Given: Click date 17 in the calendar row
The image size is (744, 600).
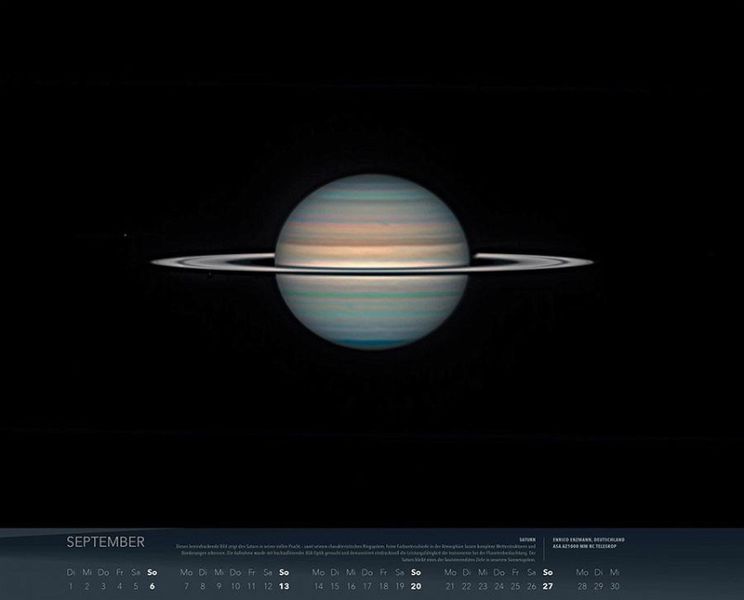Looking at the screenshot, I should click(366, 586).
